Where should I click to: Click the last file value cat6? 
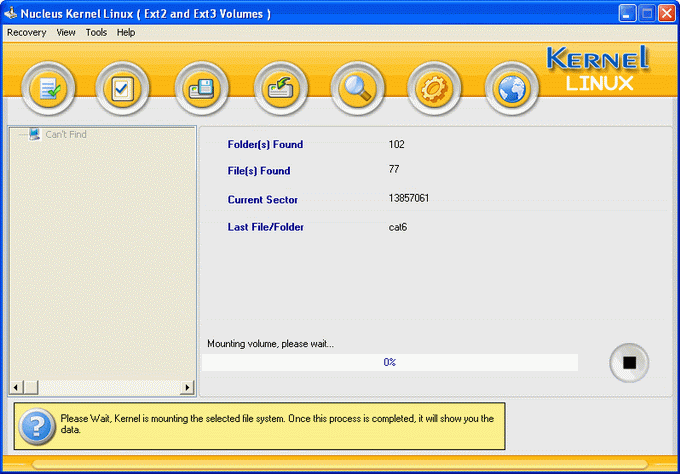click(398, 227)
